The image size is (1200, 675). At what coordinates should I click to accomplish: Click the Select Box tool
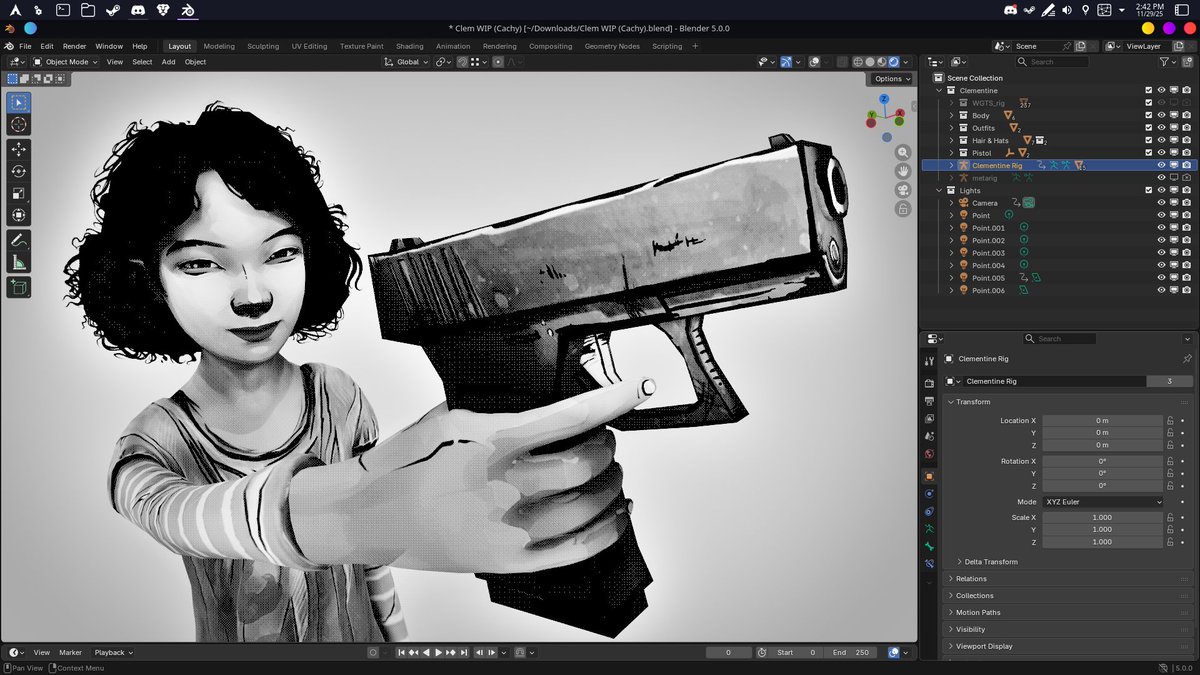tap(19, 102)
